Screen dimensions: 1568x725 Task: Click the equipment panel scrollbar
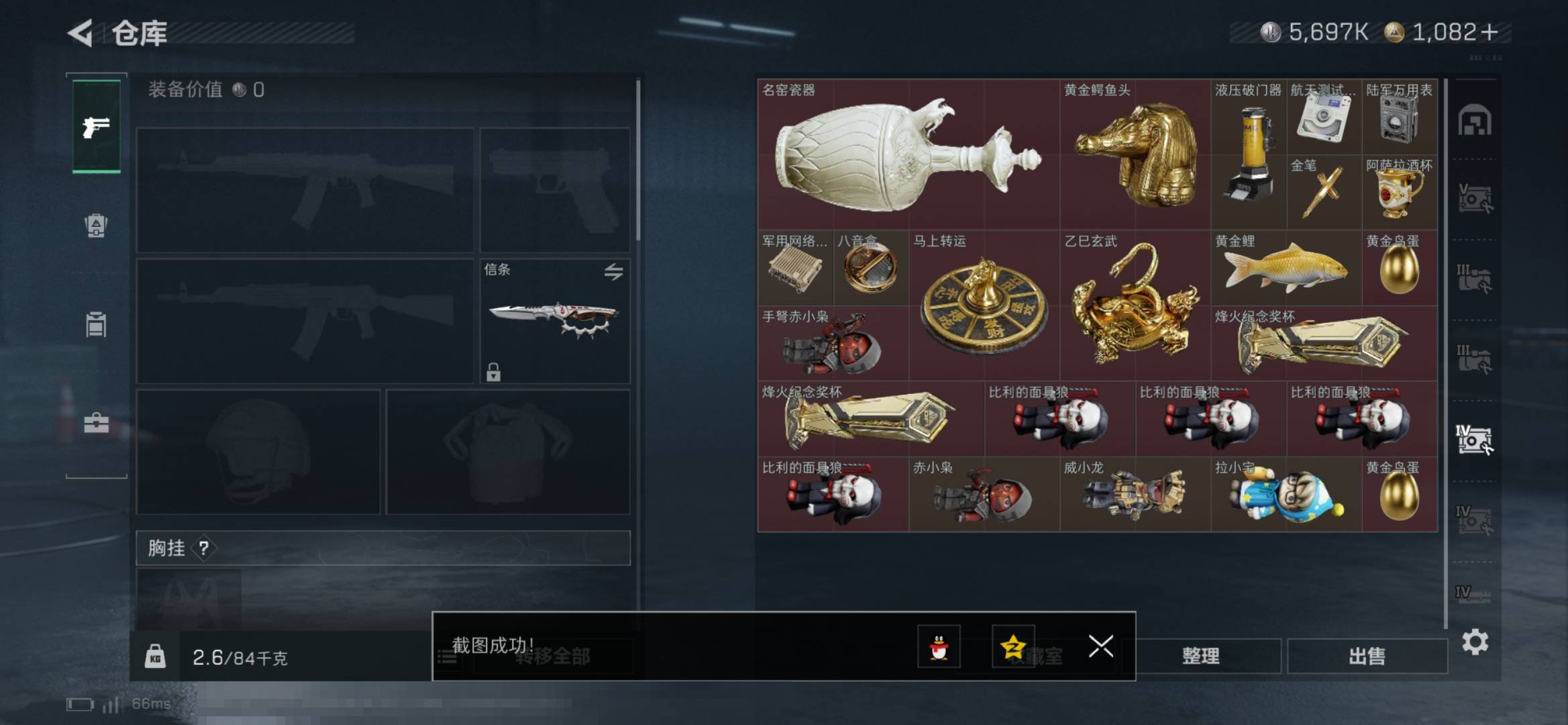[638, 160]
